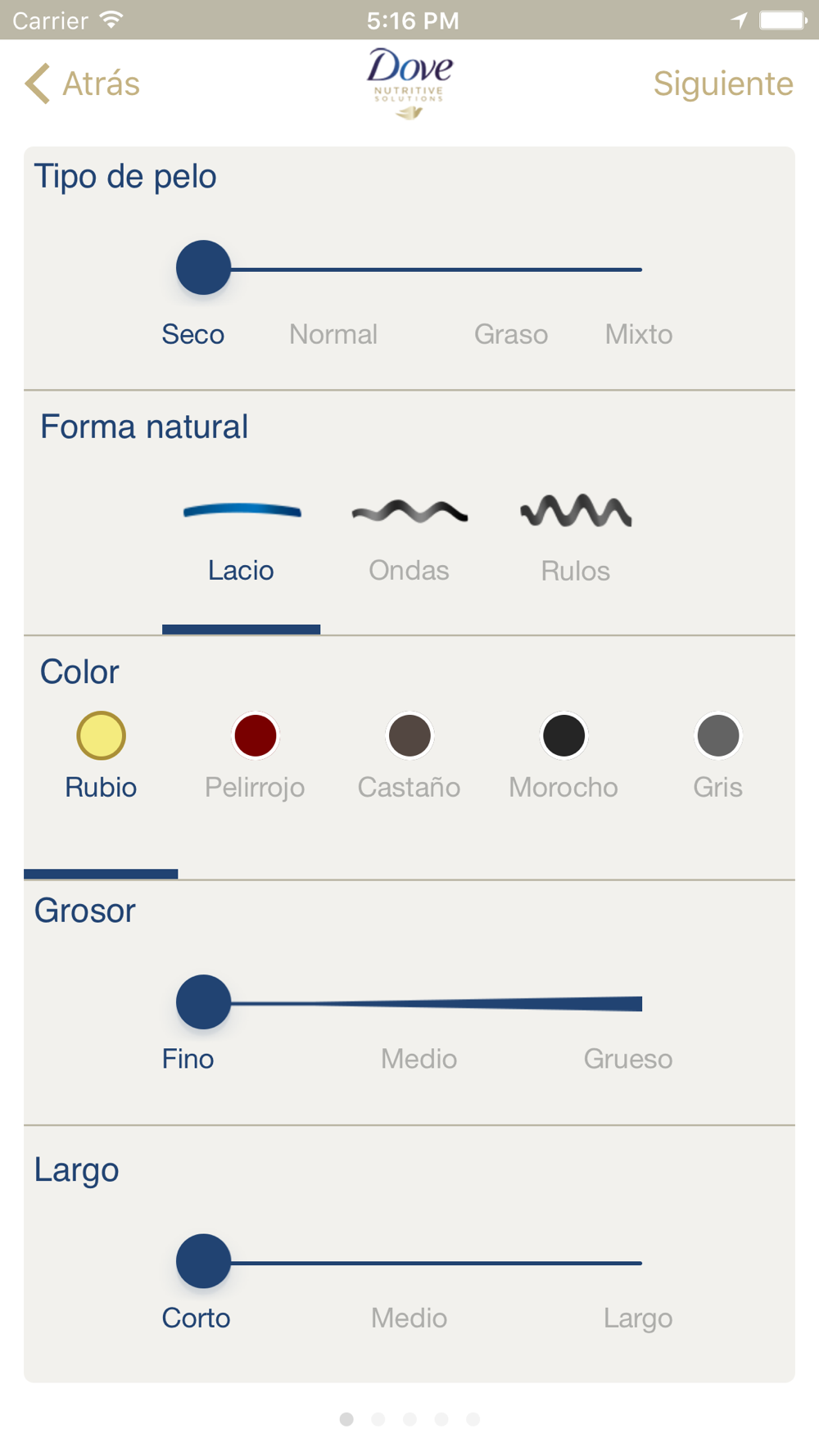
Task: Choose the Morocho black color swatch
Action: click(564, 735)
